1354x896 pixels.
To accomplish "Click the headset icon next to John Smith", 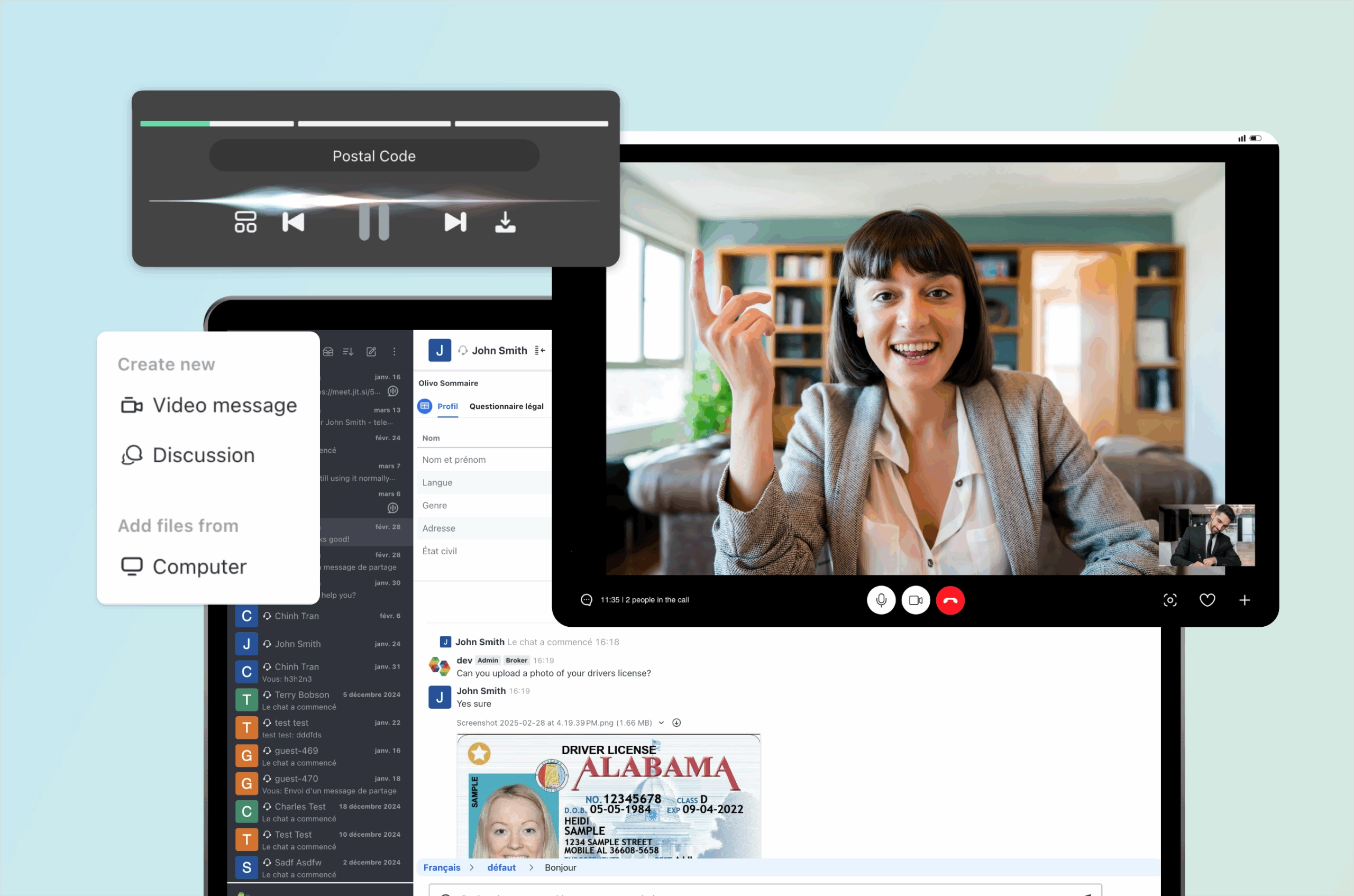I will [463, 350].
